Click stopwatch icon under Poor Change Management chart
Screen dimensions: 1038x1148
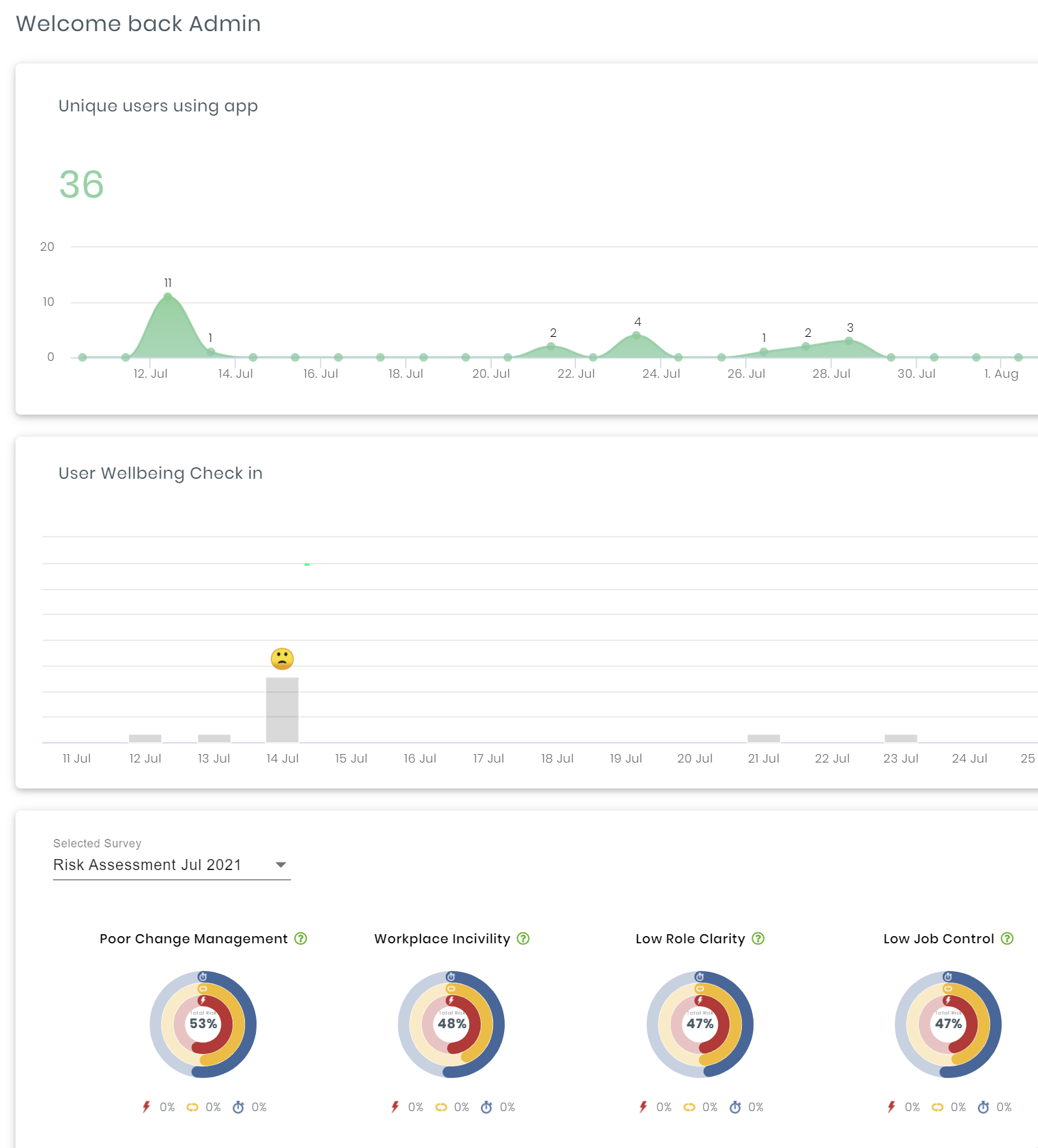pyautogui.click(x=238, y=1107)
